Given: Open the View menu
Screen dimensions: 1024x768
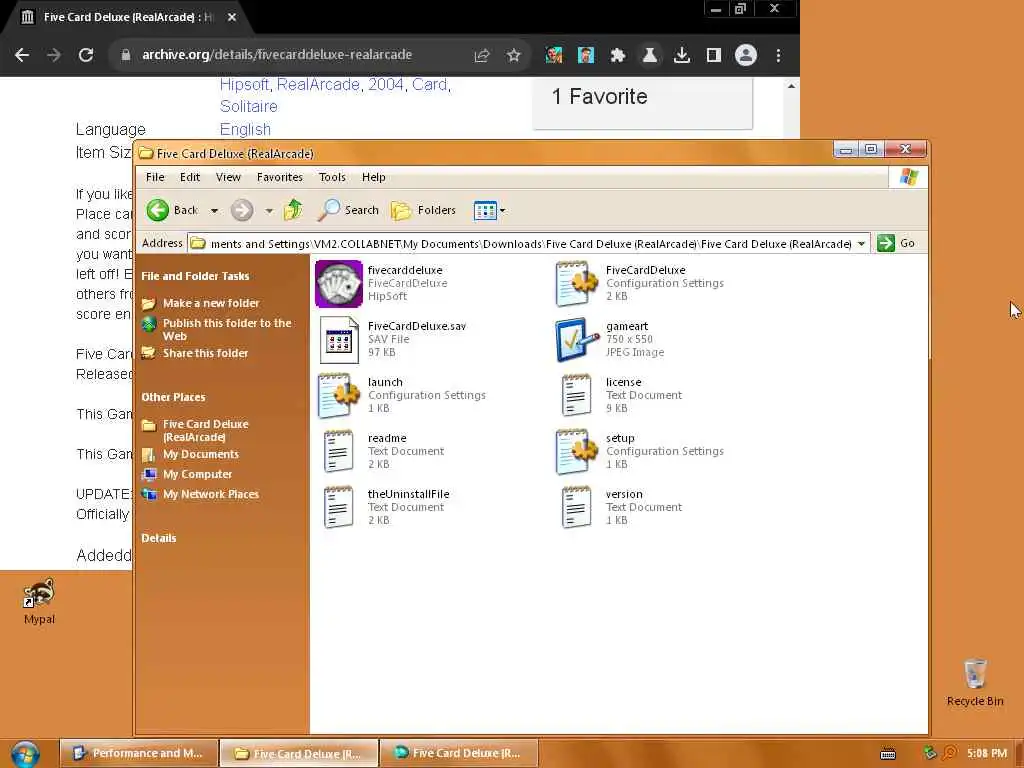Looking at the screenshot, I should click(229, 177).
